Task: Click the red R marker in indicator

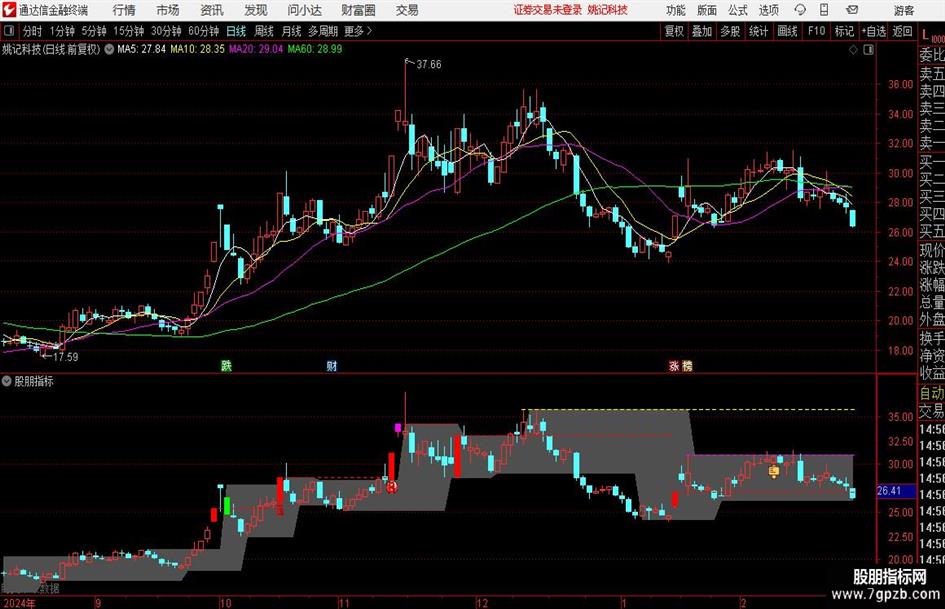Action: [x=392, y=487]
